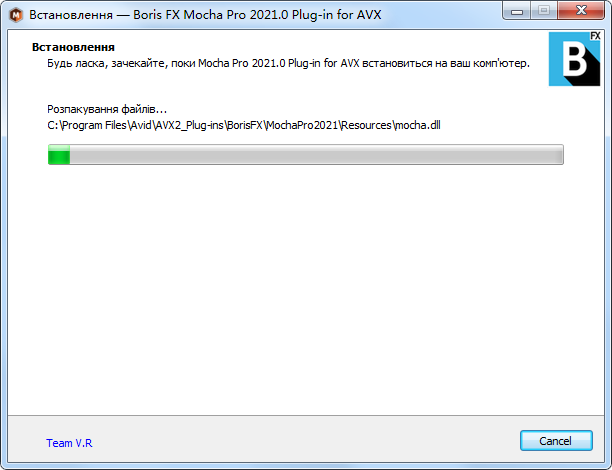Minimize the installer window
612x470 pixels.
pos(517,11)
